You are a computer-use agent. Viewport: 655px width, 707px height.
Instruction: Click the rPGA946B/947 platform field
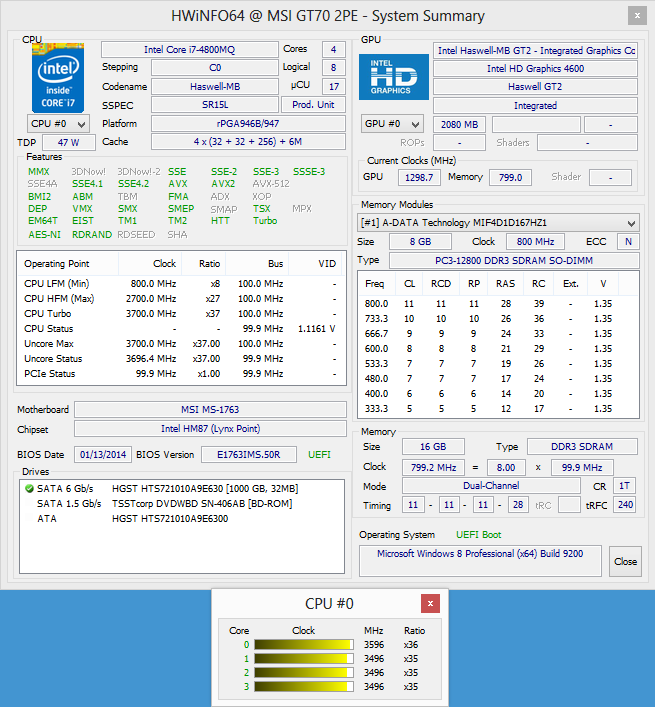[248, 124]
